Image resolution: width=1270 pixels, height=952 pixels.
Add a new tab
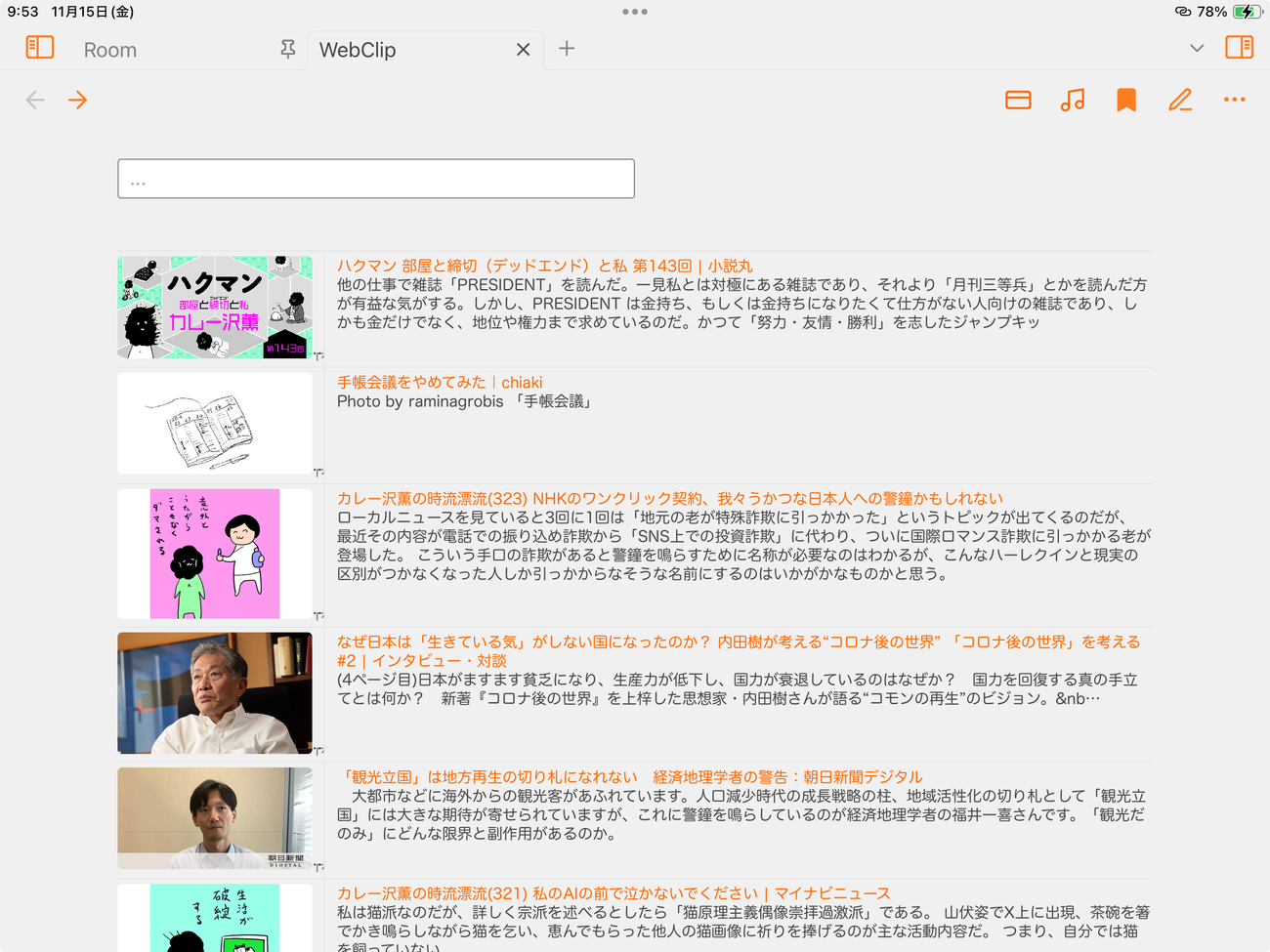(567, 49)
